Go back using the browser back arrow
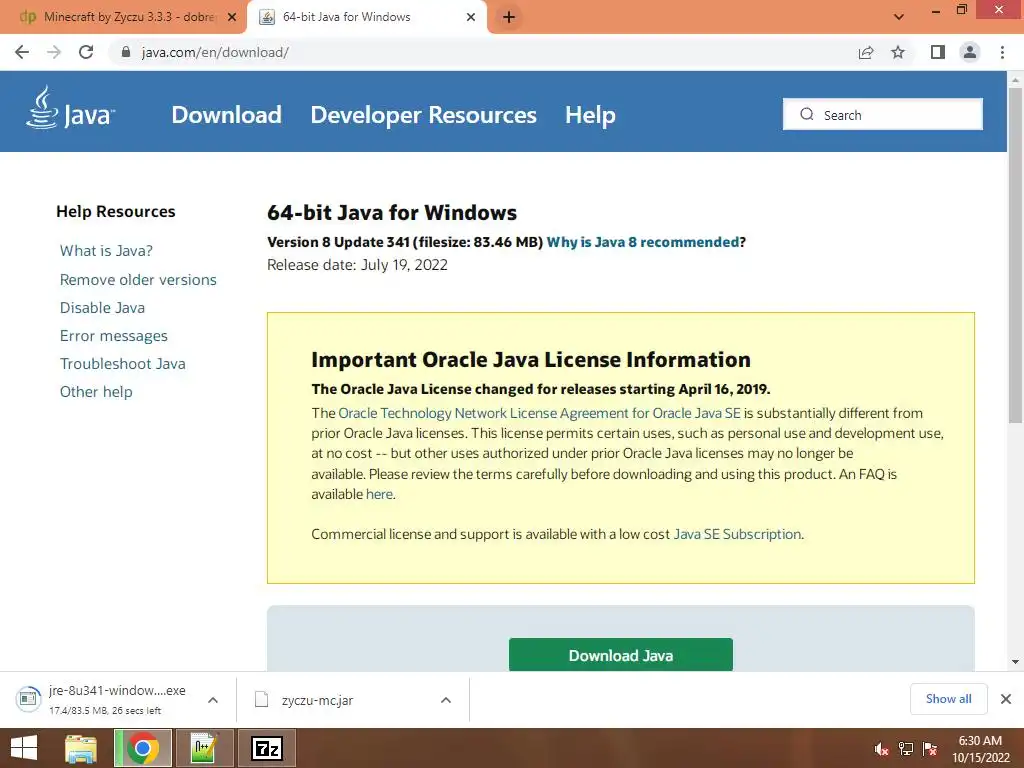 22,52
